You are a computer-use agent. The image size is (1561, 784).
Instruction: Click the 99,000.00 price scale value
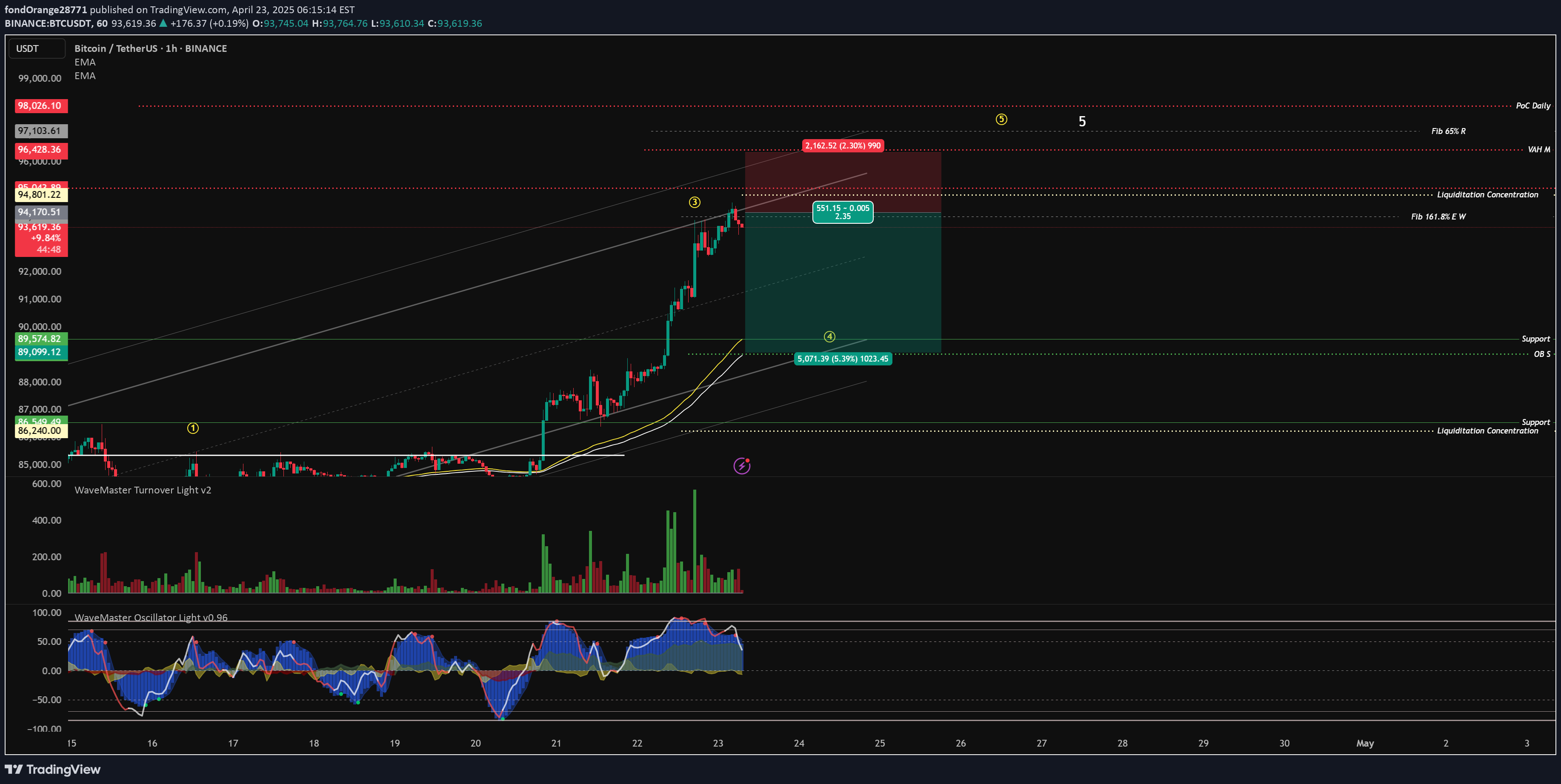[x=40, y=78]
